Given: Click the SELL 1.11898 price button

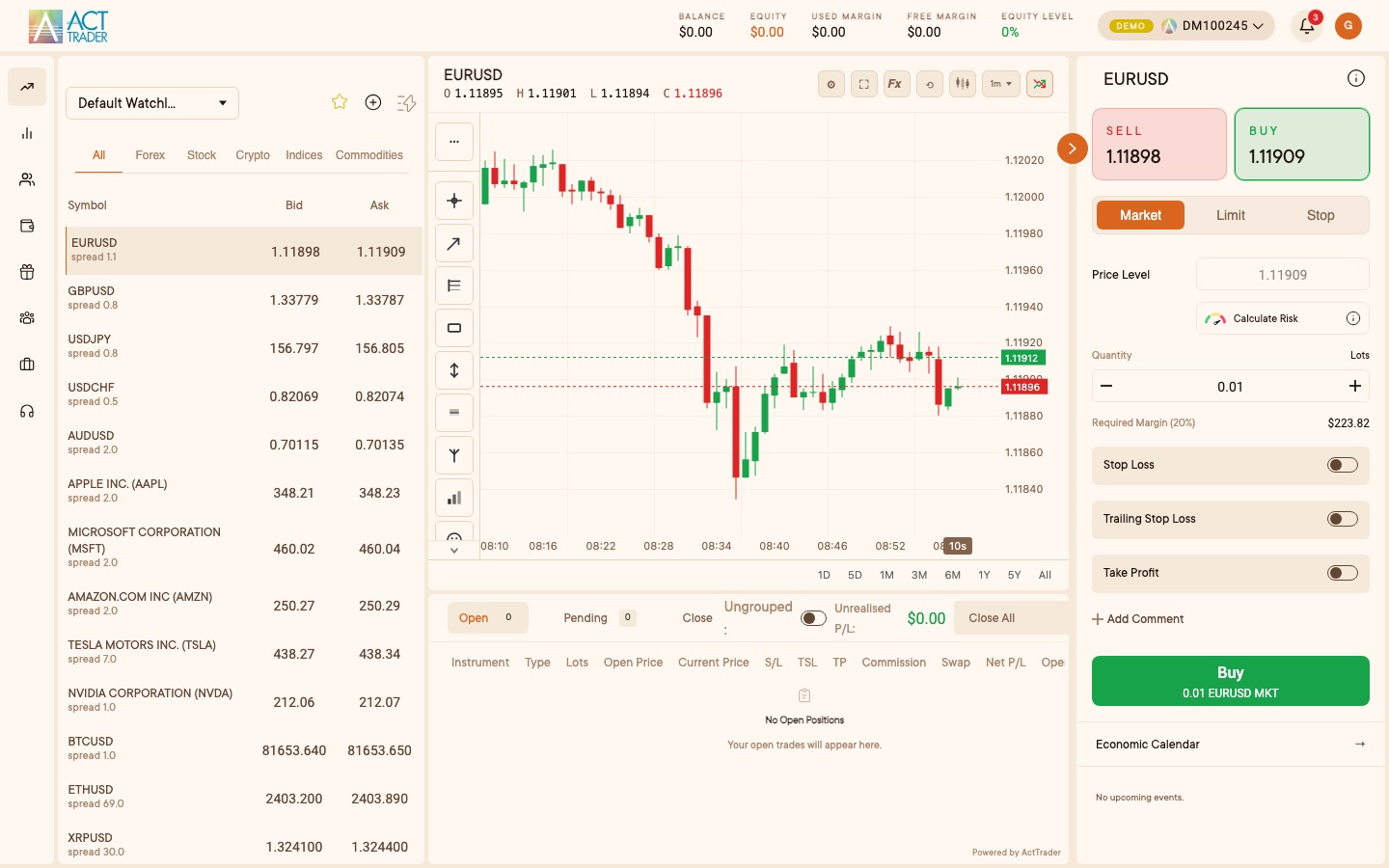Looking at the screenshot, I should (x=1159, y=145).
